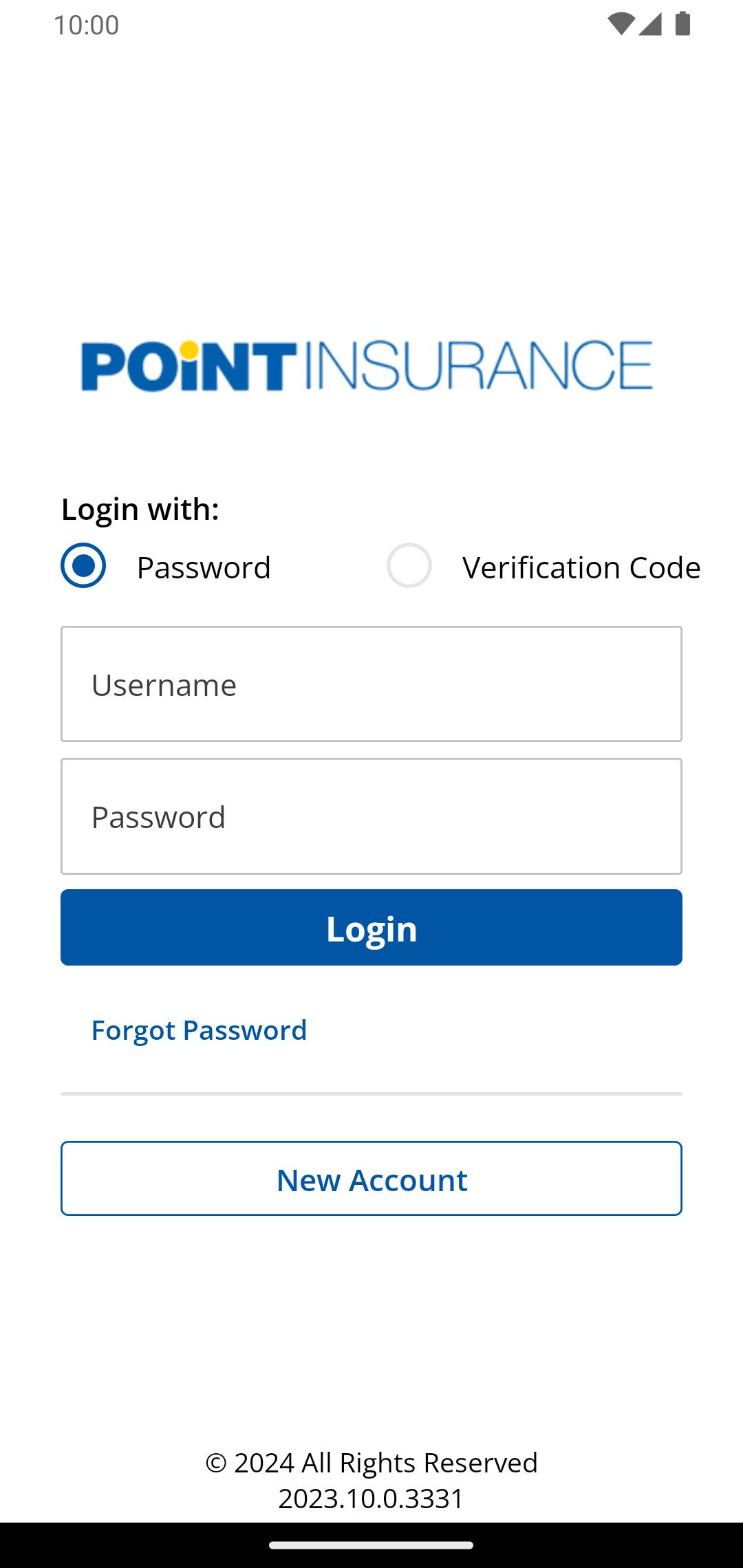The width and height of the screenshot is (743, 1568).
Task: Click the bold POINT word in logo
Action: point(188,367)
